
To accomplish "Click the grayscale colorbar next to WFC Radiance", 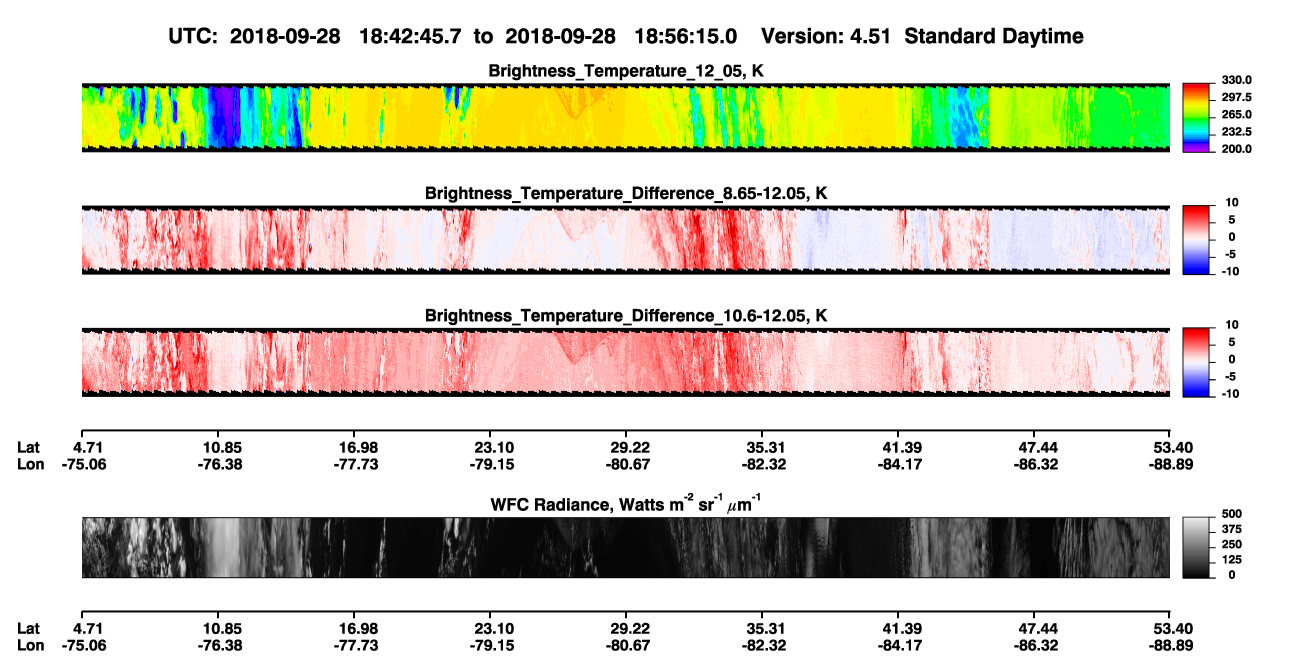I will pos(1196,548).
